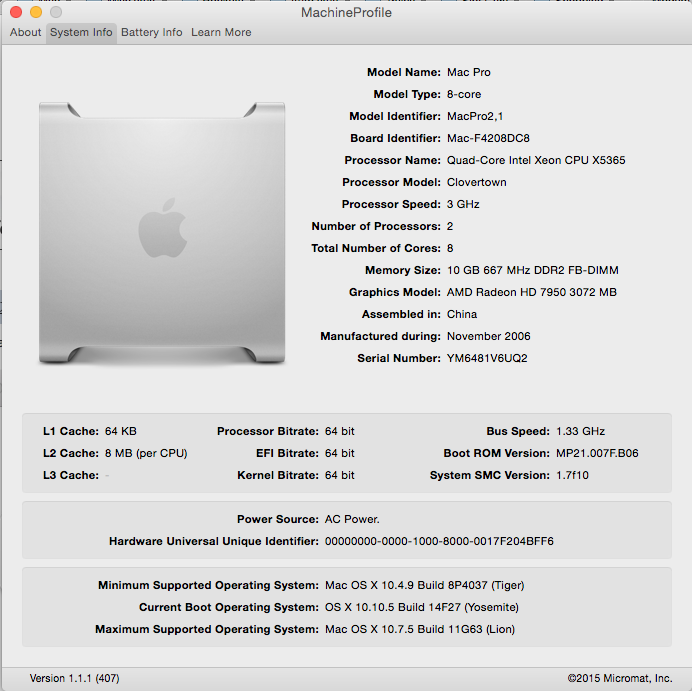Image resolution: width=692 pixels, height=691 pixels.
Task: Click the System SMC Version 1.7f10
Action: [572, 475]
